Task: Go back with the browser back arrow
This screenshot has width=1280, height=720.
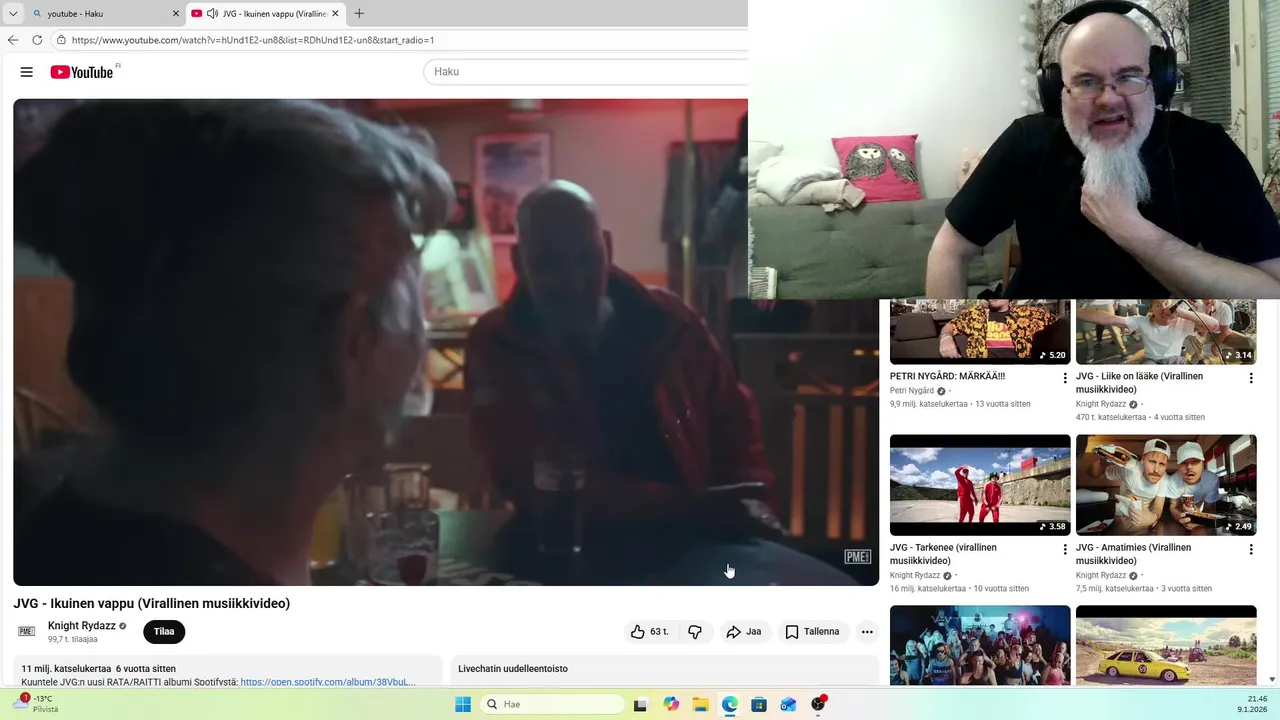Action: coord(13,40)
